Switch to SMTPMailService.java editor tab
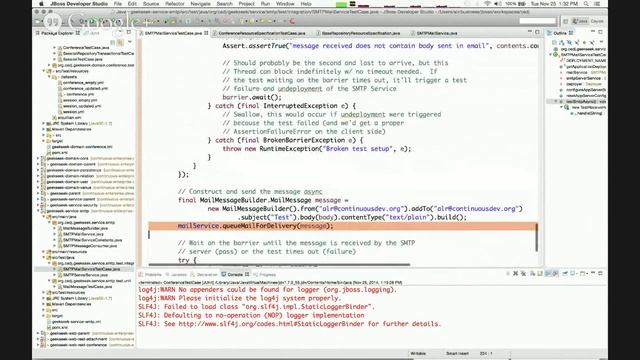640x360 pixels. point(436,33)
